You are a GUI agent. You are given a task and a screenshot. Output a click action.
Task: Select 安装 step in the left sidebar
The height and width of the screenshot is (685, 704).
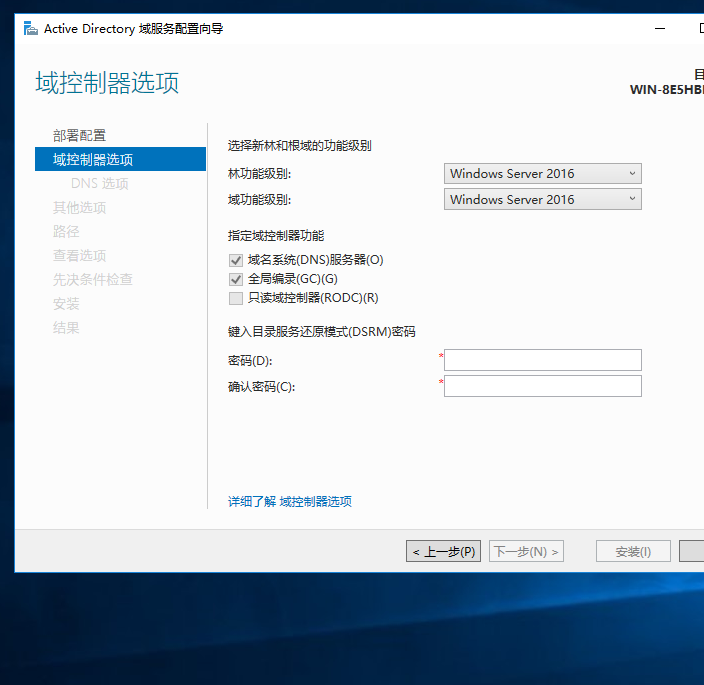[66, 304]
